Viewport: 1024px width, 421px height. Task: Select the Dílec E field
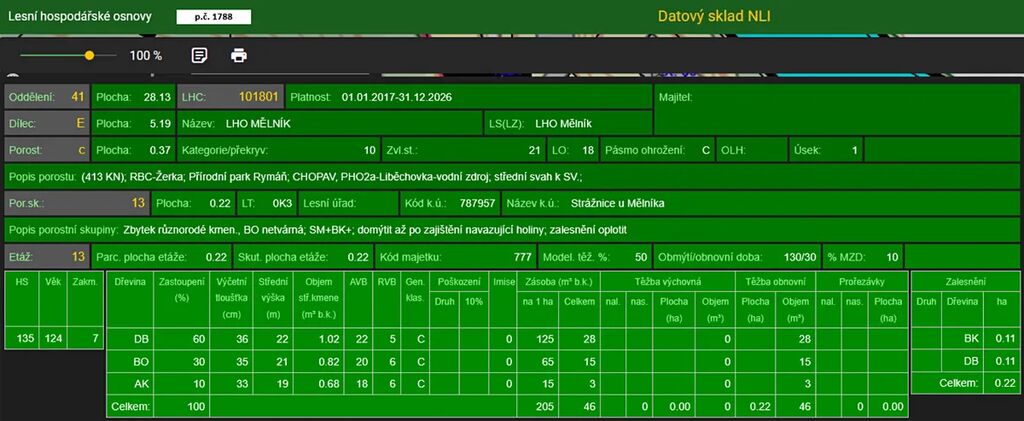(47, 124)
